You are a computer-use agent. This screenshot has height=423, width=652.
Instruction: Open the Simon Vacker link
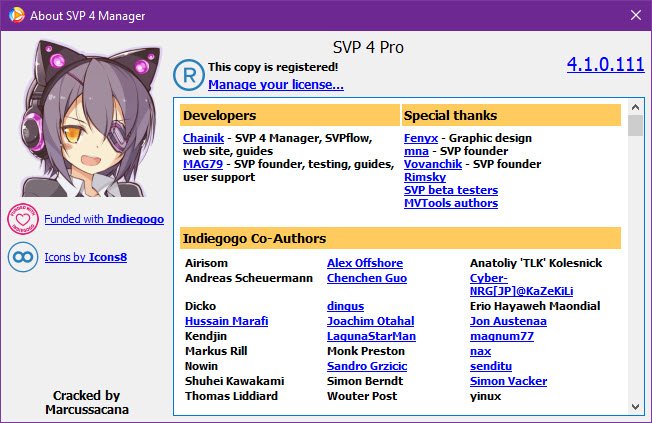[508, 381]
